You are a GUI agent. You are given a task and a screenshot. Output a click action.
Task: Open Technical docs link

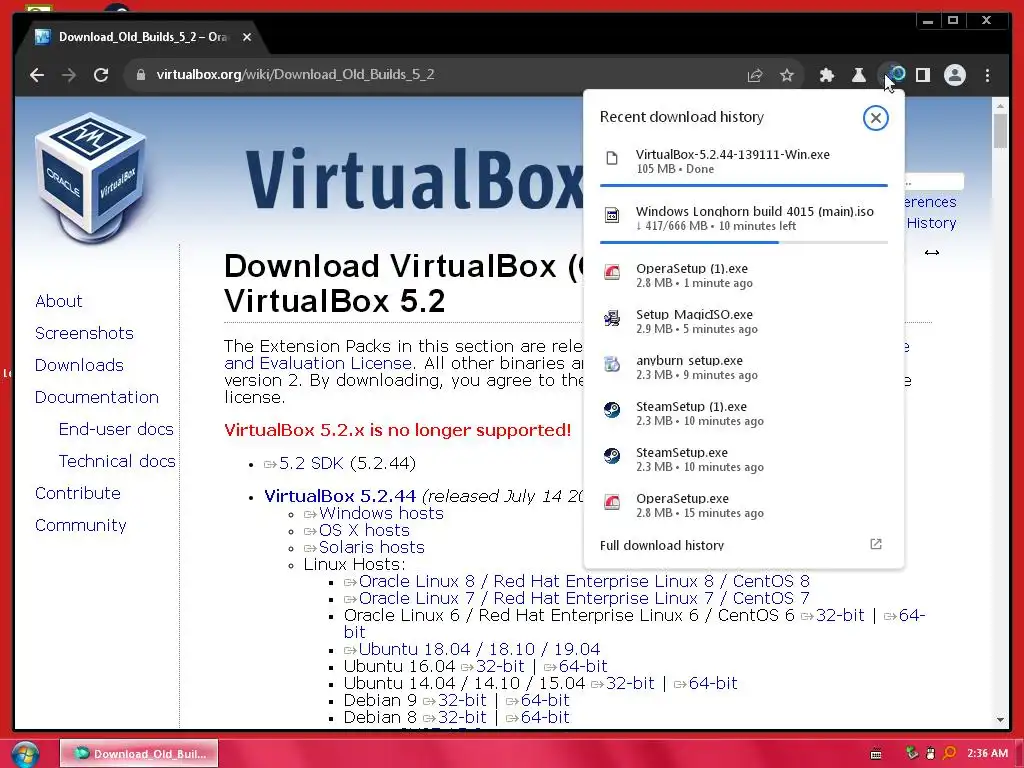[x=117, y=461]
